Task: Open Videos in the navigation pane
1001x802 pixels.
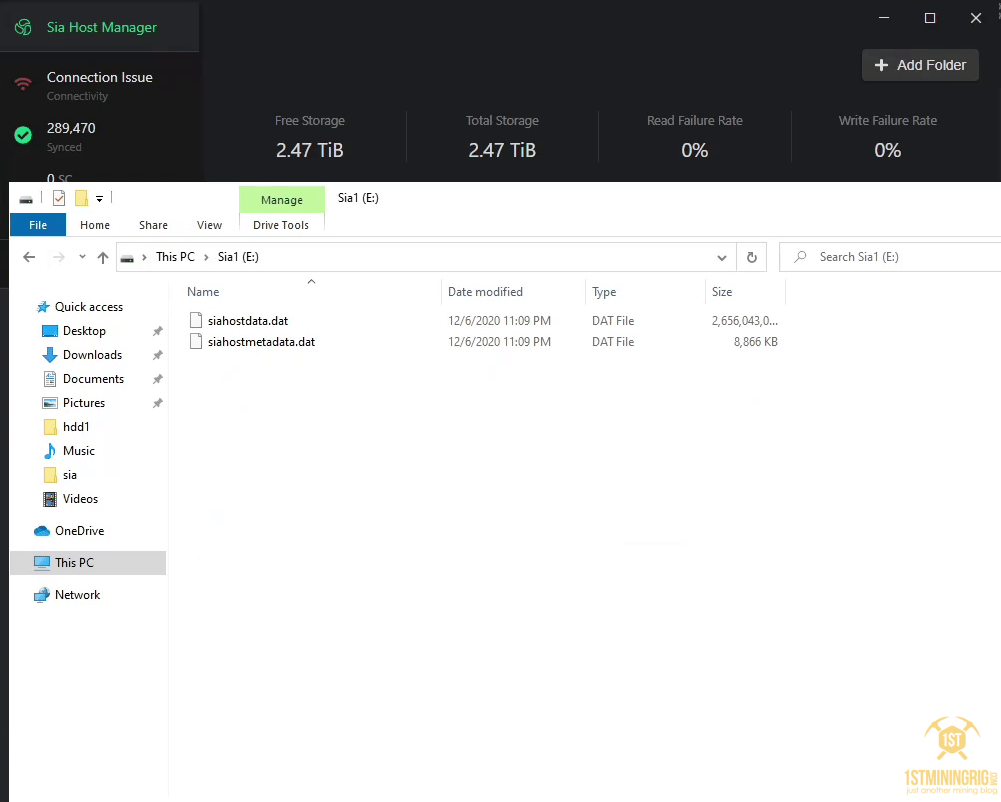Action: click(x=80, y=499)
